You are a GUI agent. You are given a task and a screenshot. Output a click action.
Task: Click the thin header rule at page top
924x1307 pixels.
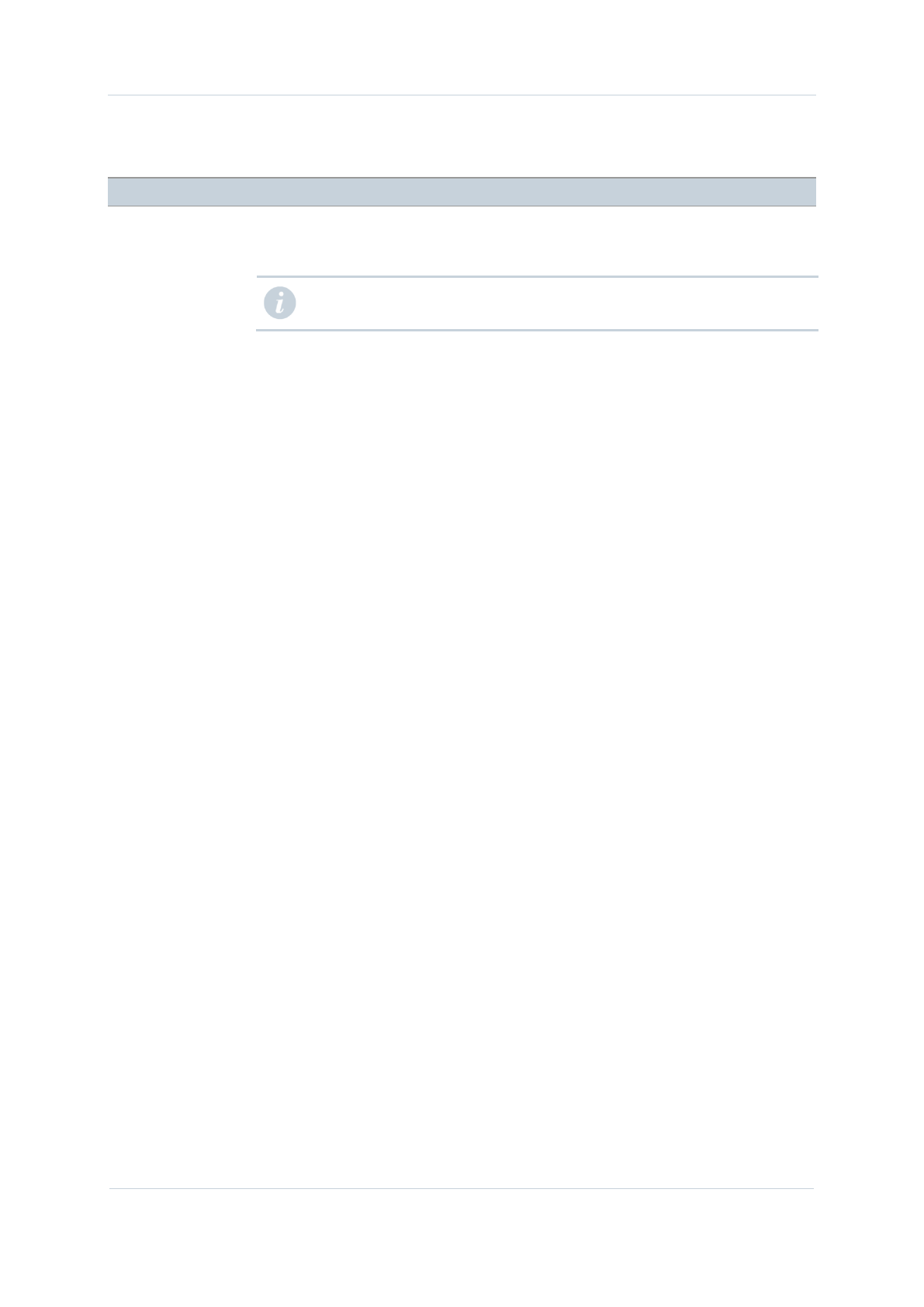click(x=462, y=95)
